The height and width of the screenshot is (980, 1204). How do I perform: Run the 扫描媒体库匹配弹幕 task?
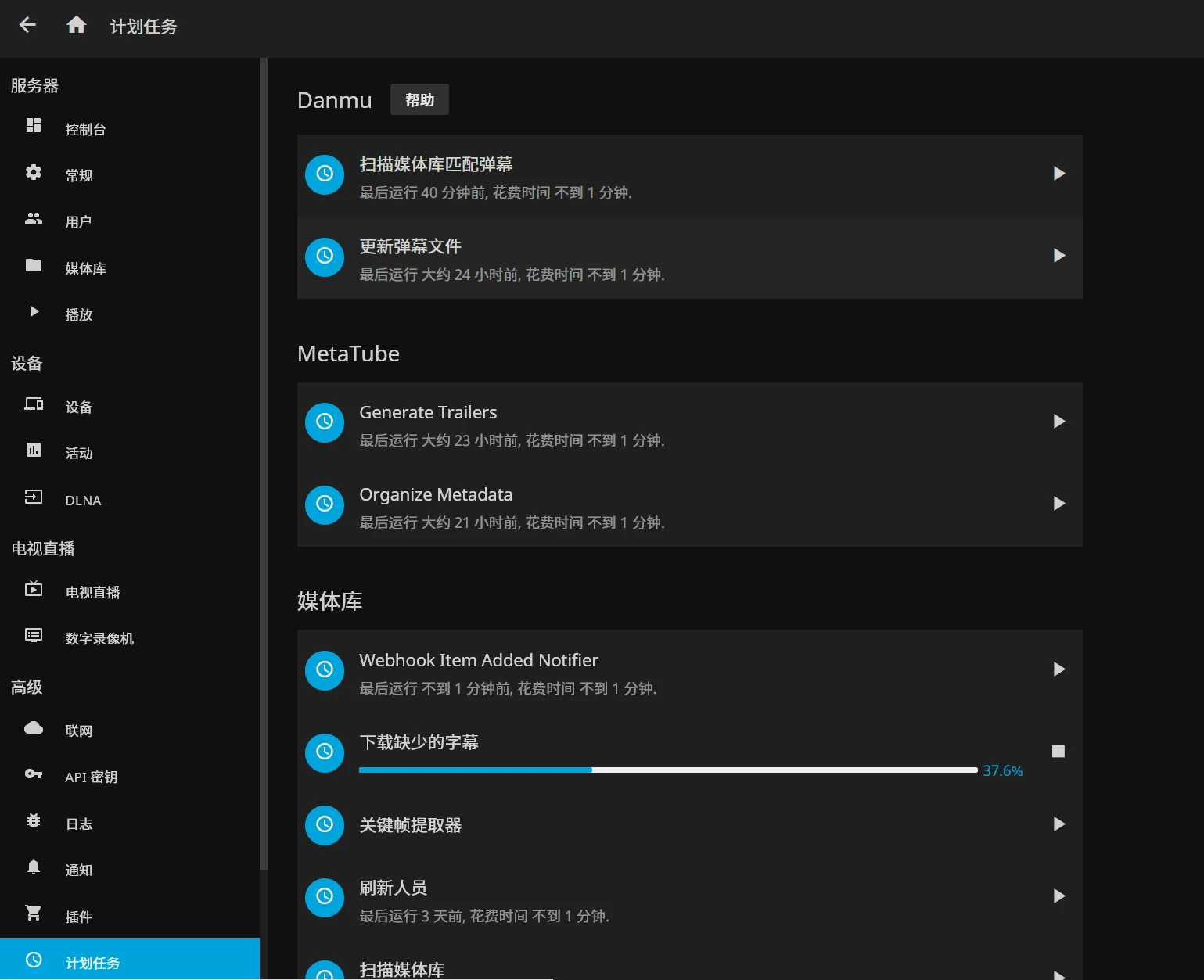[1058, 174]
